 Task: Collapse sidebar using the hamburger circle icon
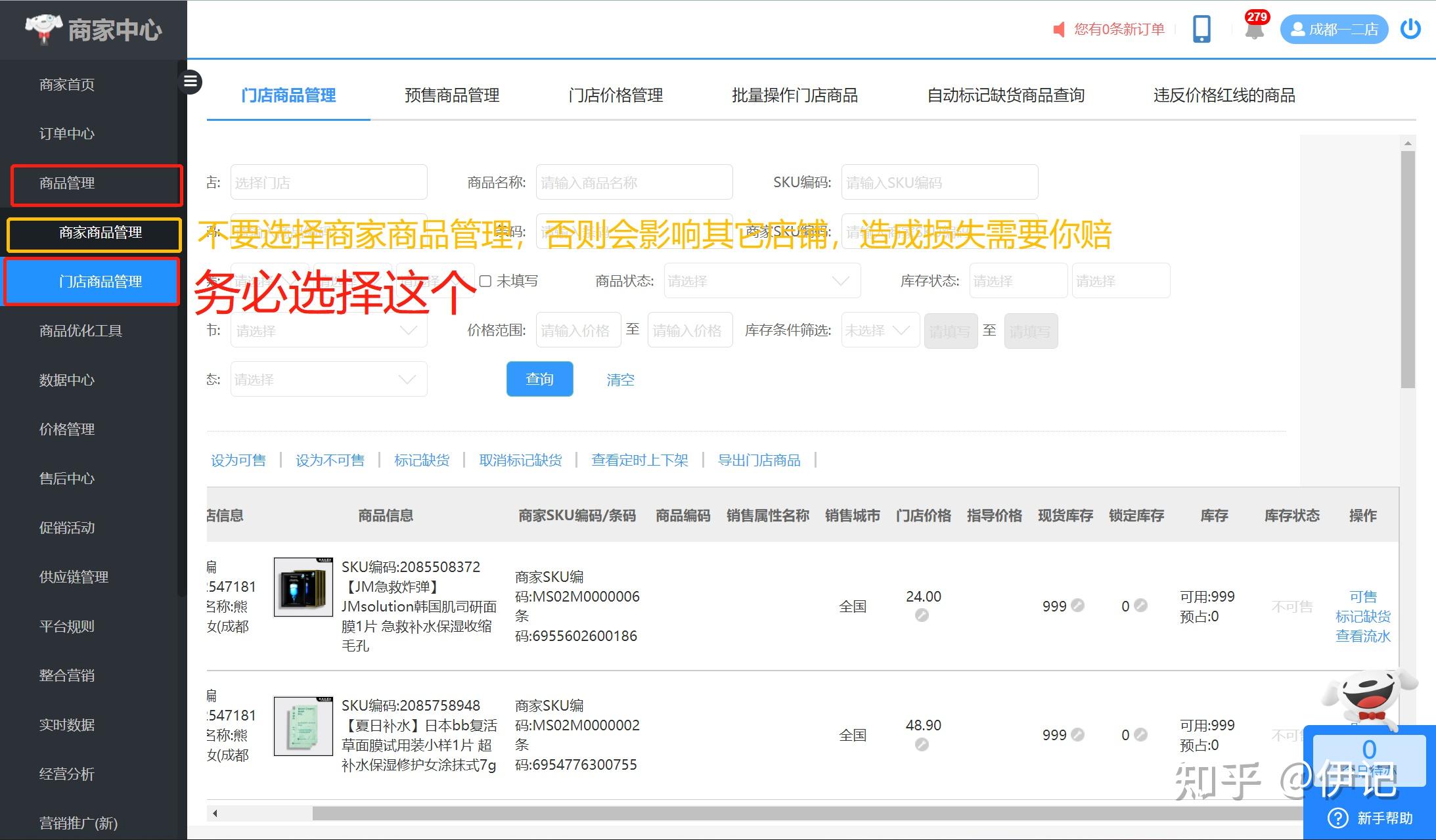tap(191, 81)
